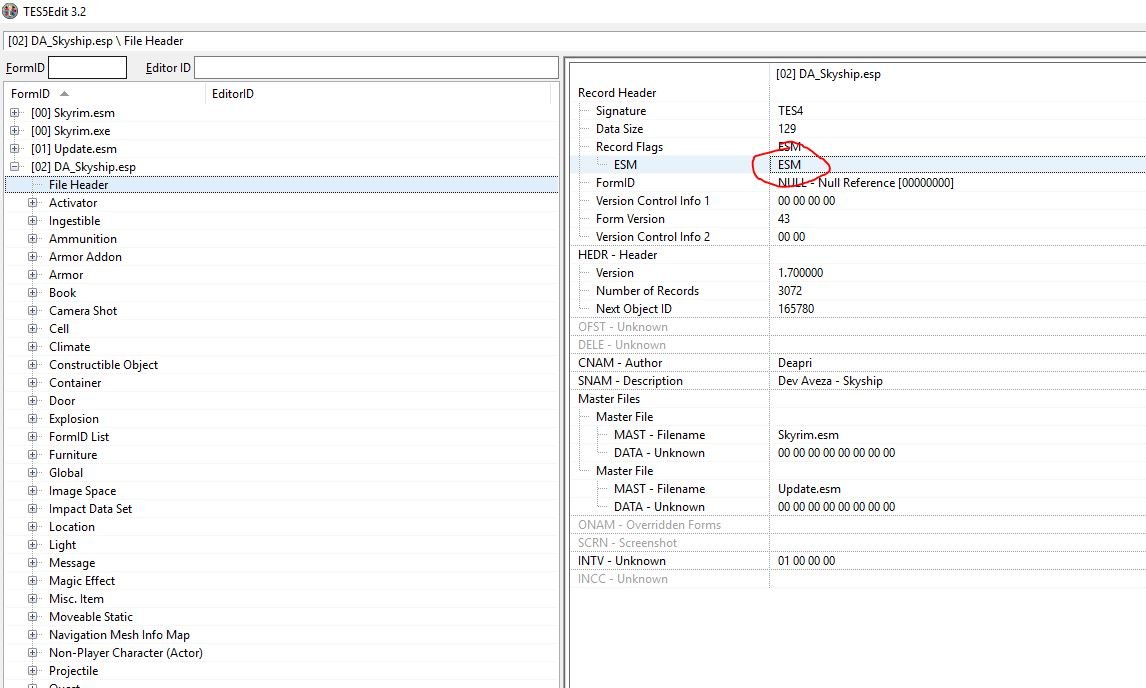Select the Projectile tree item

73,671
